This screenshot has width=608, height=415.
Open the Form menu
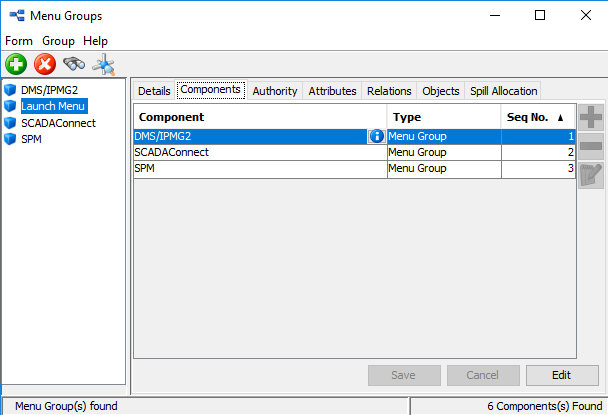(19, 41)
